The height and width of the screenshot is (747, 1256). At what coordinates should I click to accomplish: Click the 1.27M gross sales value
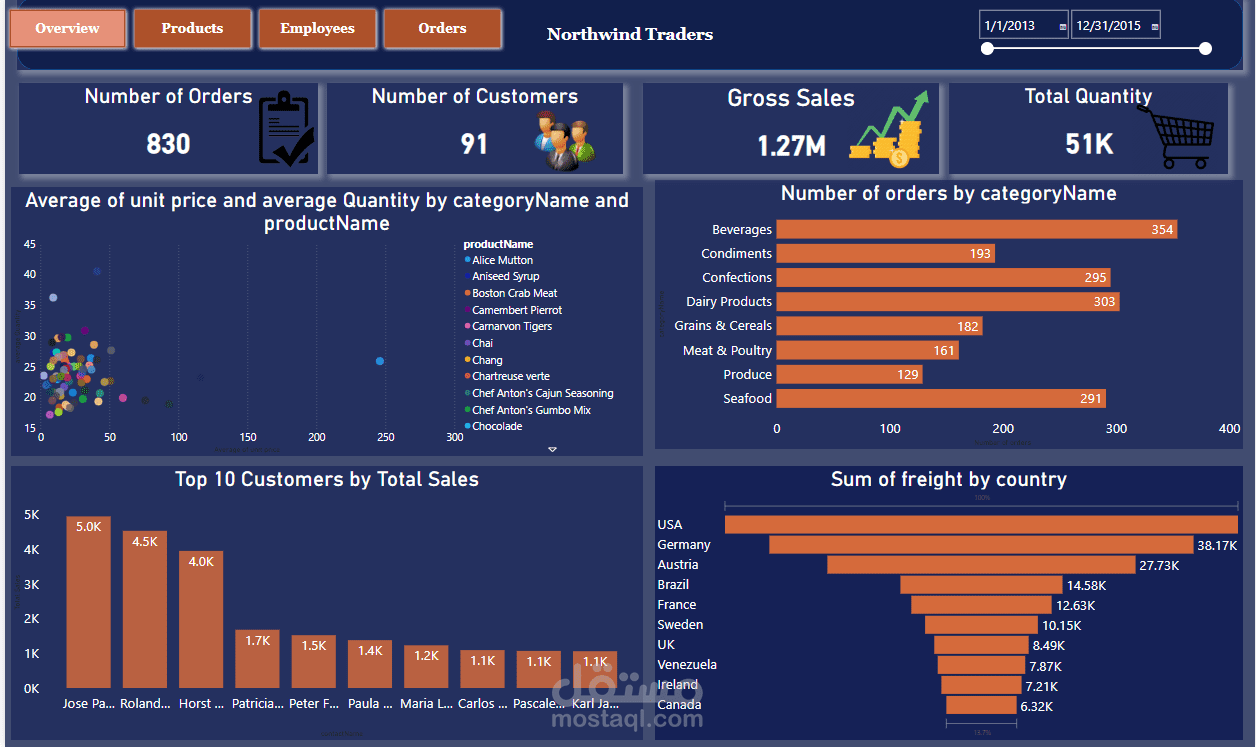(x=791, y=147)
